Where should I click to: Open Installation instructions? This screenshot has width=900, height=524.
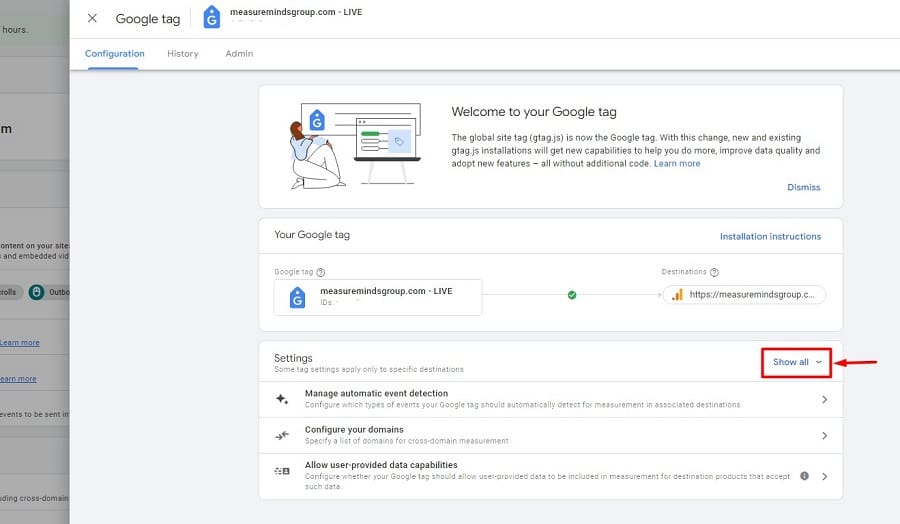[x=770, y=236]
